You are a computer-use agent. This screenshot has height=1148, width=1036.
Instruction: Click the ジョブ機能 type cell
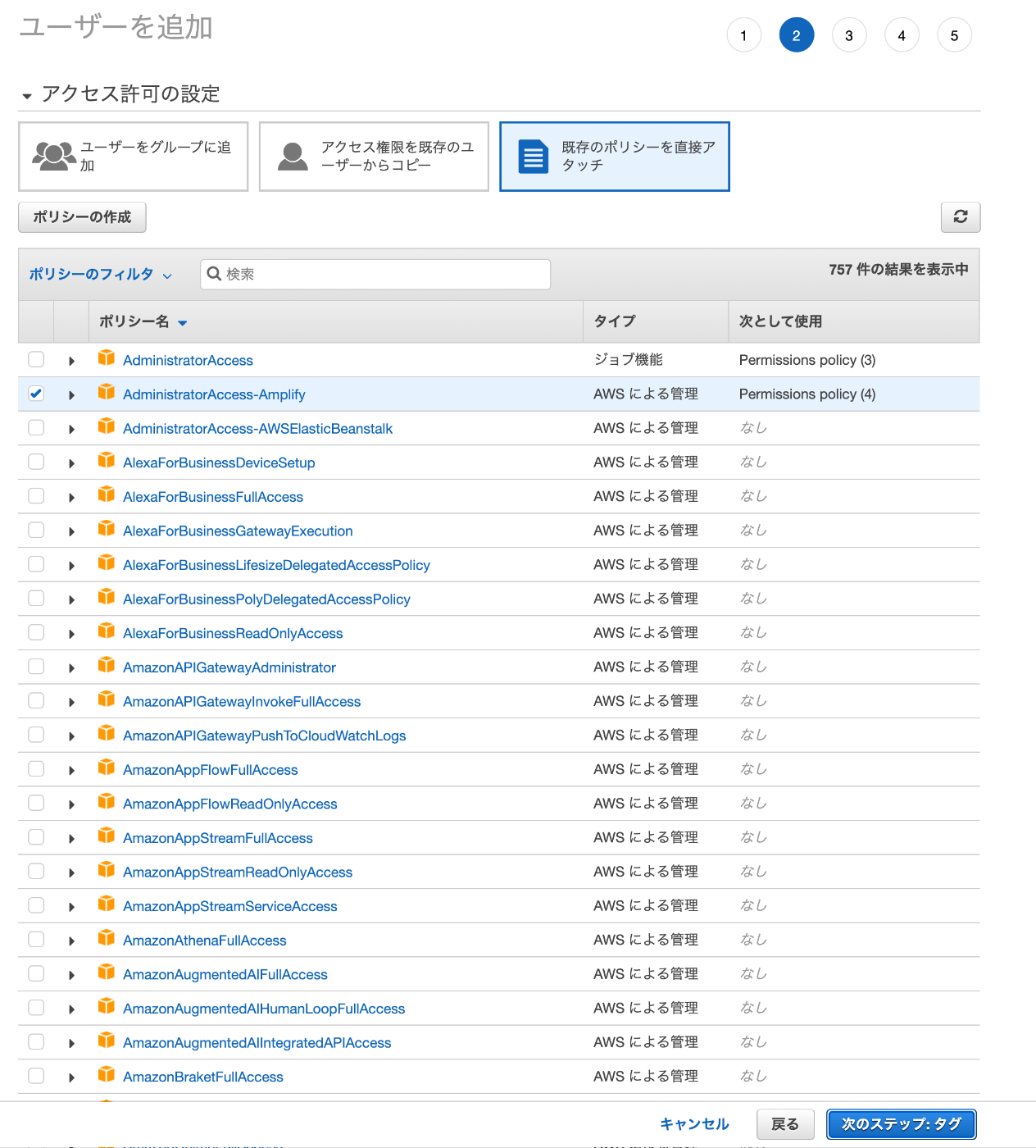(x=628, y=360)
